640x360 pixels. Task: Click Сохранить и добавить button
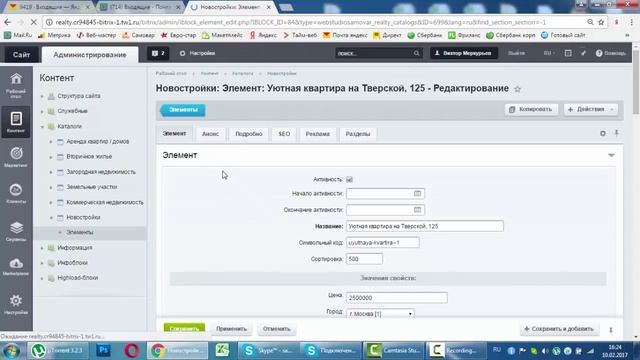point(559,329)
